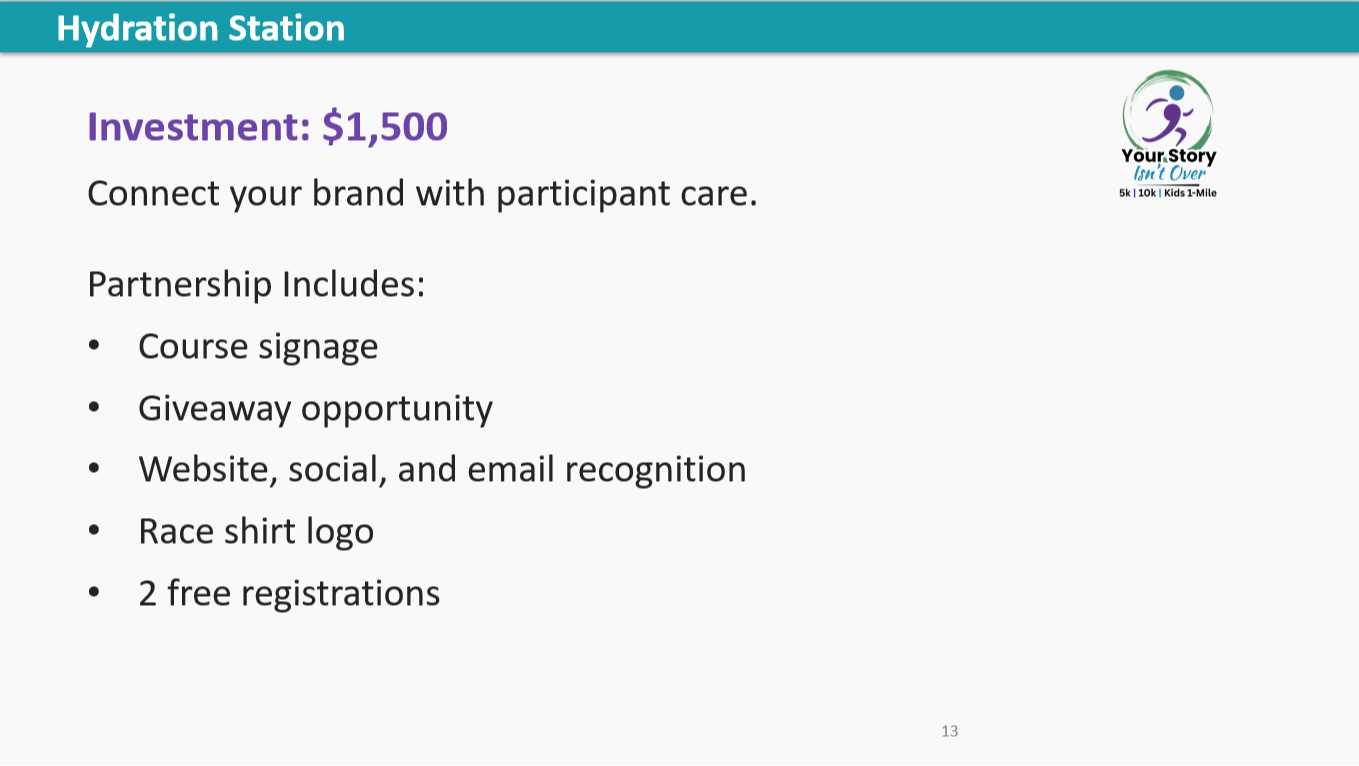Click the Investment: $1,500 heading
Viewport: 1359px width, 766px height.
coord(267,128)
